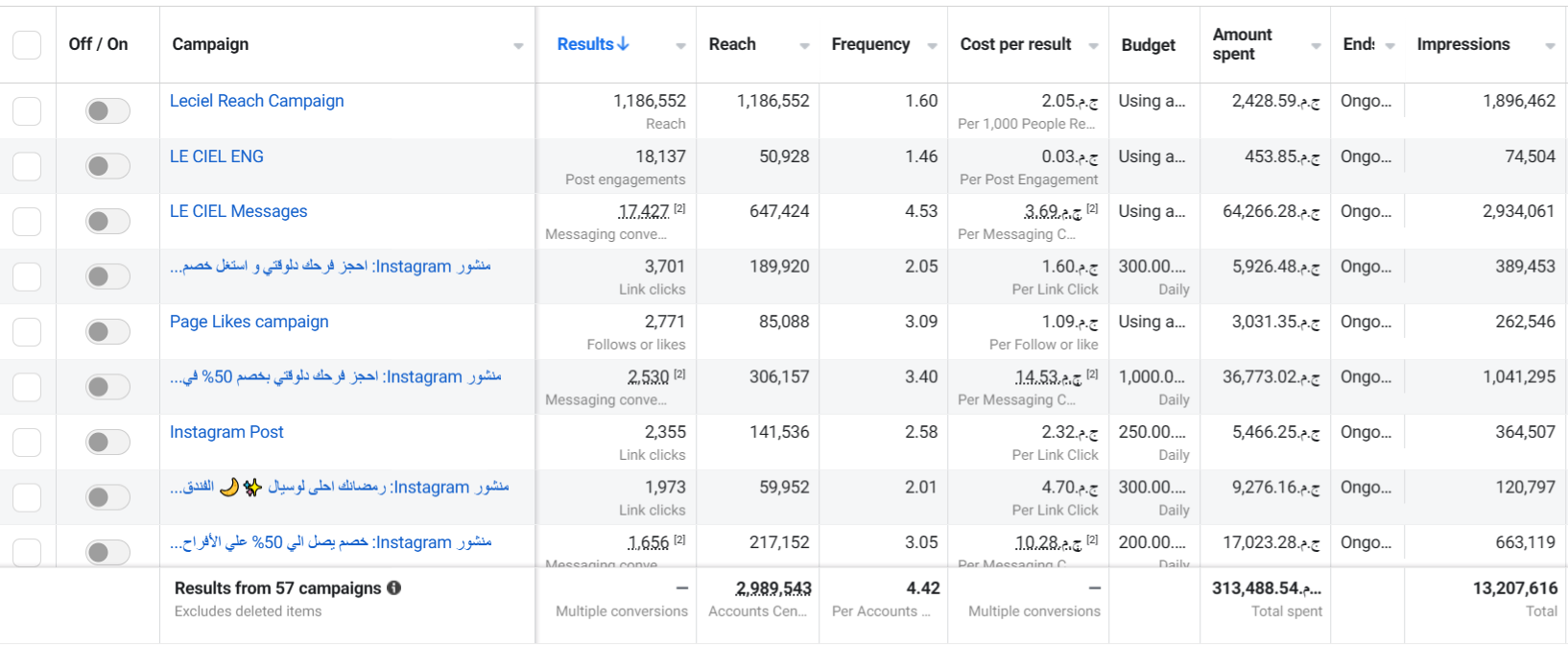Click the Amount spent column header
The image size is (1568, 647).
click(1242, 44)
